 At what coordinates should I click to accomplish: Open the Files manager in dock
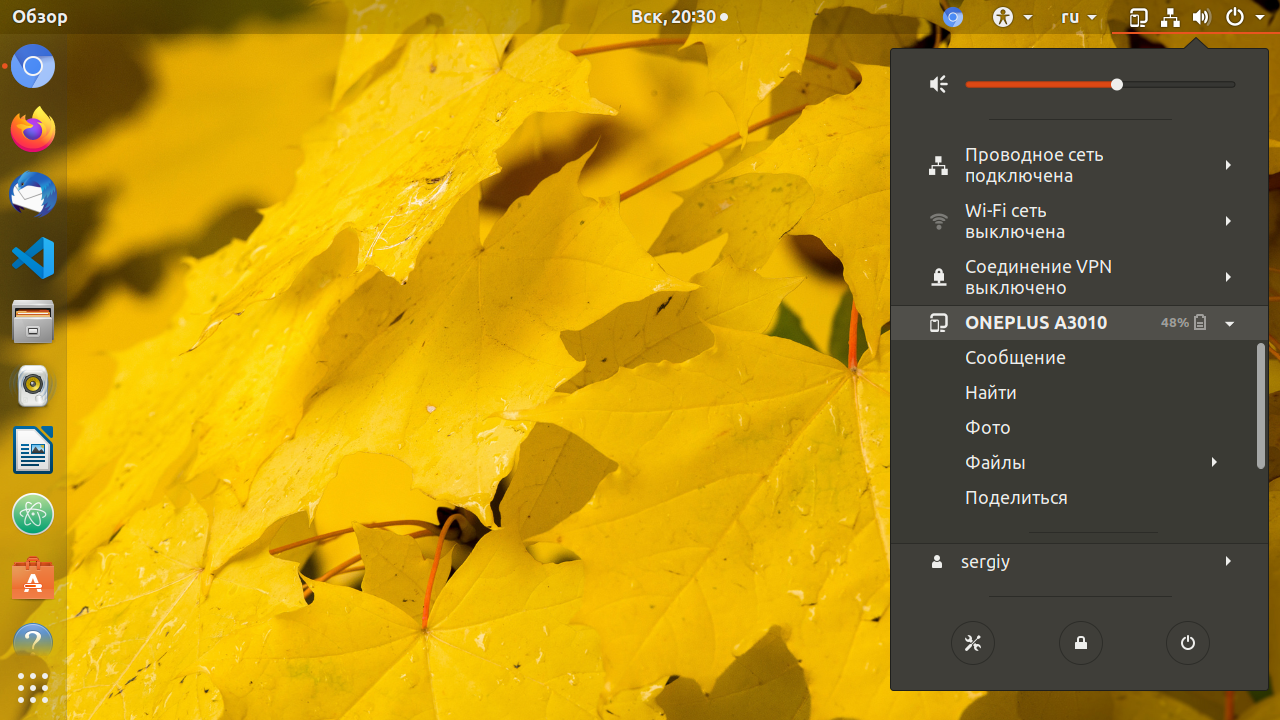coord(33,322)
